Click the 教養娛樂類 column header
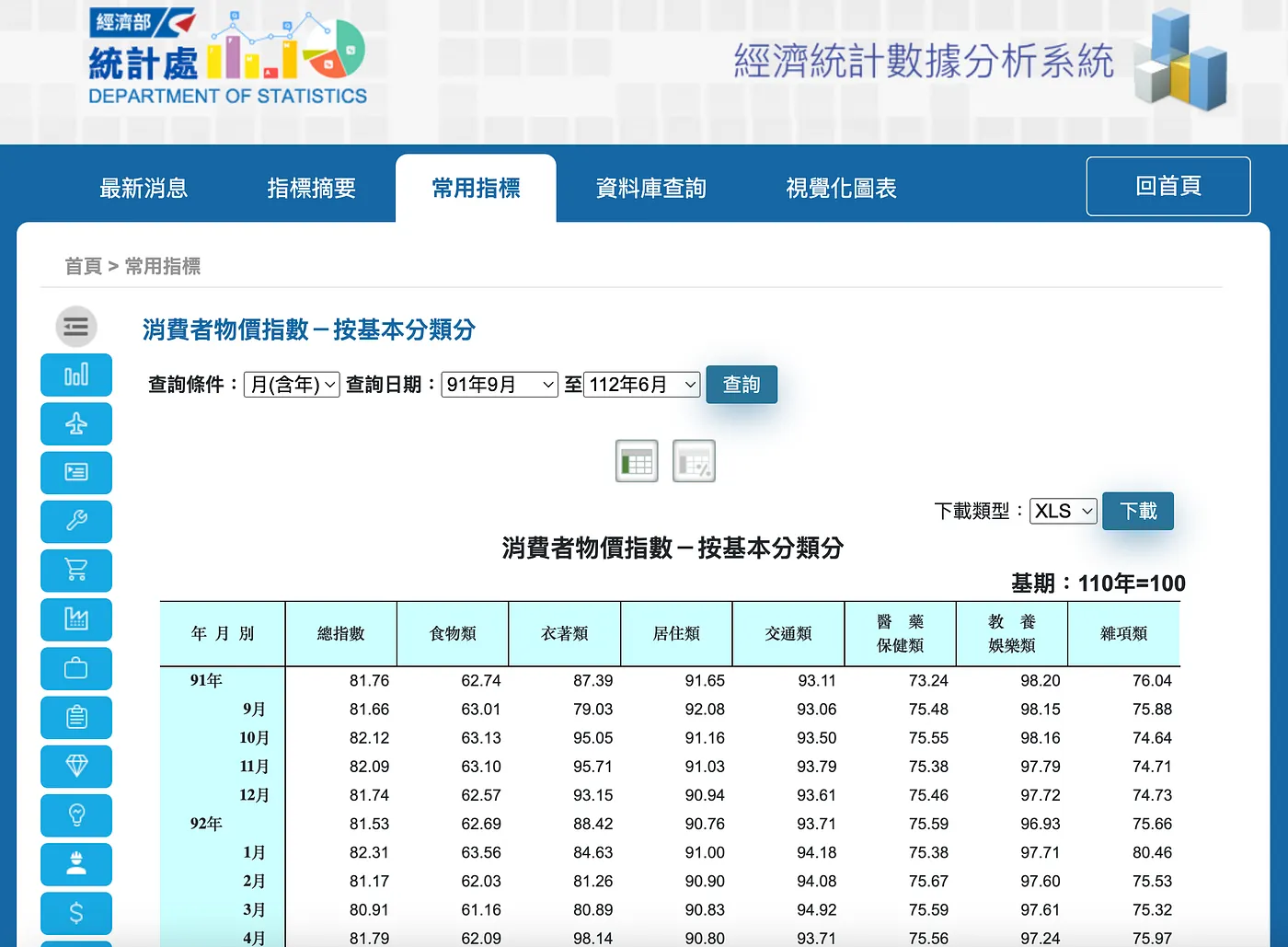This screenshot has width=1288, height=947. [x=1012, y=633]
